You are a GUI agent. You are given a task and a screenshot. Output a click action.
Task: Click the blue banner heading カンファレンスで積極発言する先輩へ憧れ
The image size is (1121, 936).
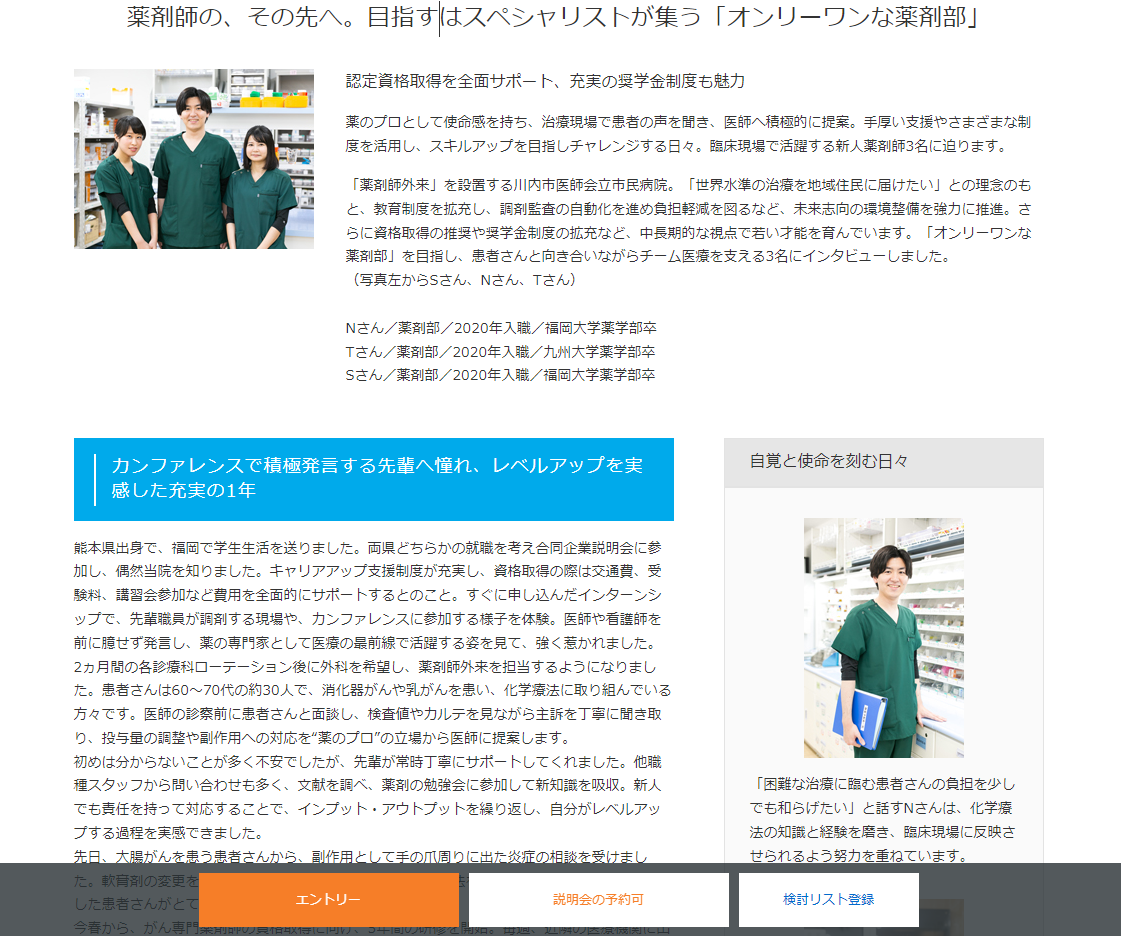374,479
